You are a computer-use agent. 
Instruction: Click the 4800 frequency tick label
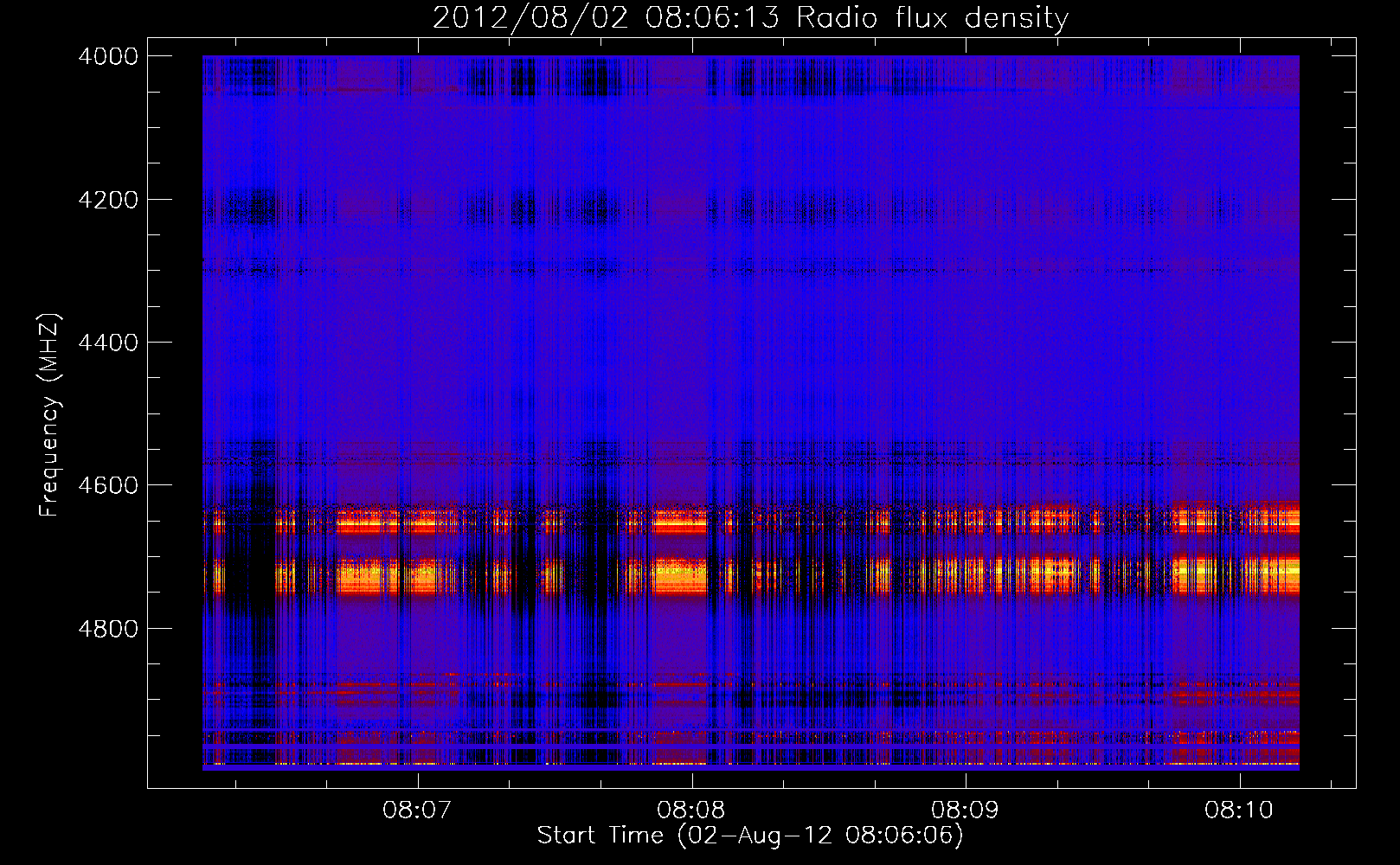[x=108, y=629]
